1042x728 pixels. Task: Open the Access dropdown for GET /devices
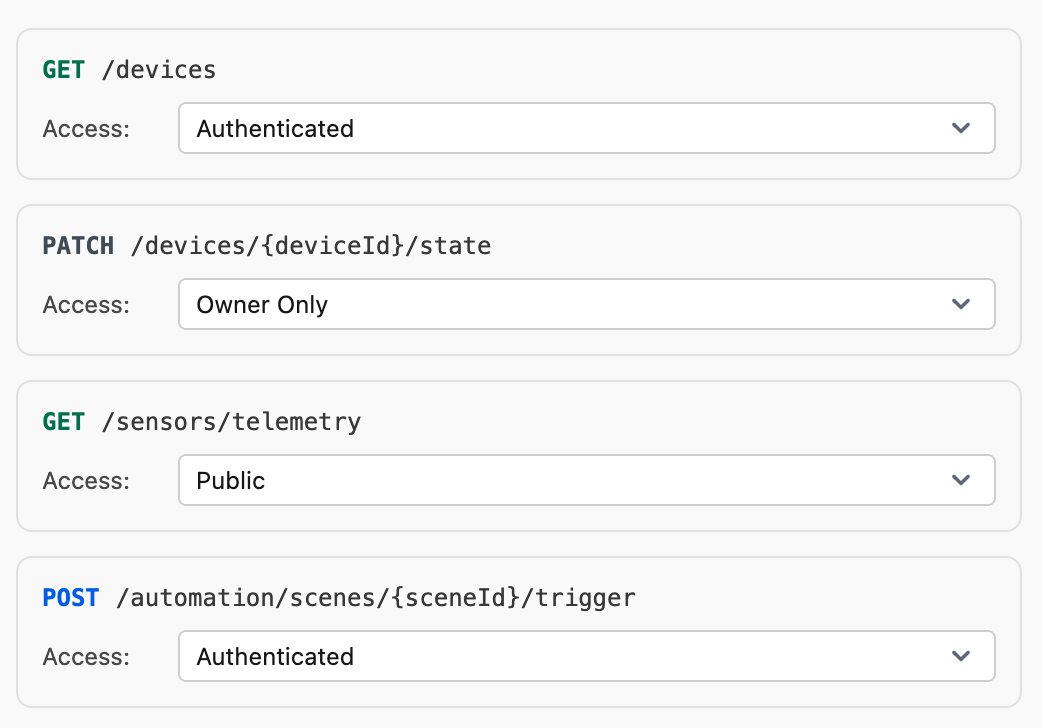point(586,128)
